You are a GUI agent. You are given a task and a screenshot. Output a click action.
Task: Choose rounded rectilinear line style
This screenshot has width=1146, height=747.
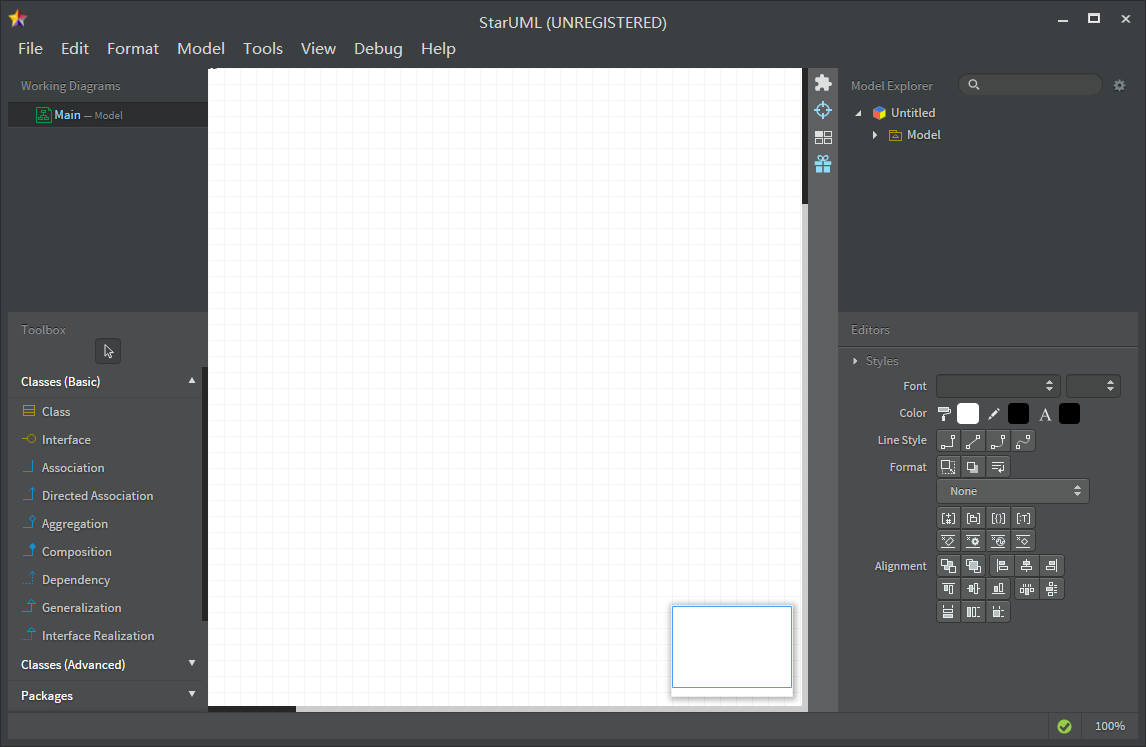[x=998, y=441]
